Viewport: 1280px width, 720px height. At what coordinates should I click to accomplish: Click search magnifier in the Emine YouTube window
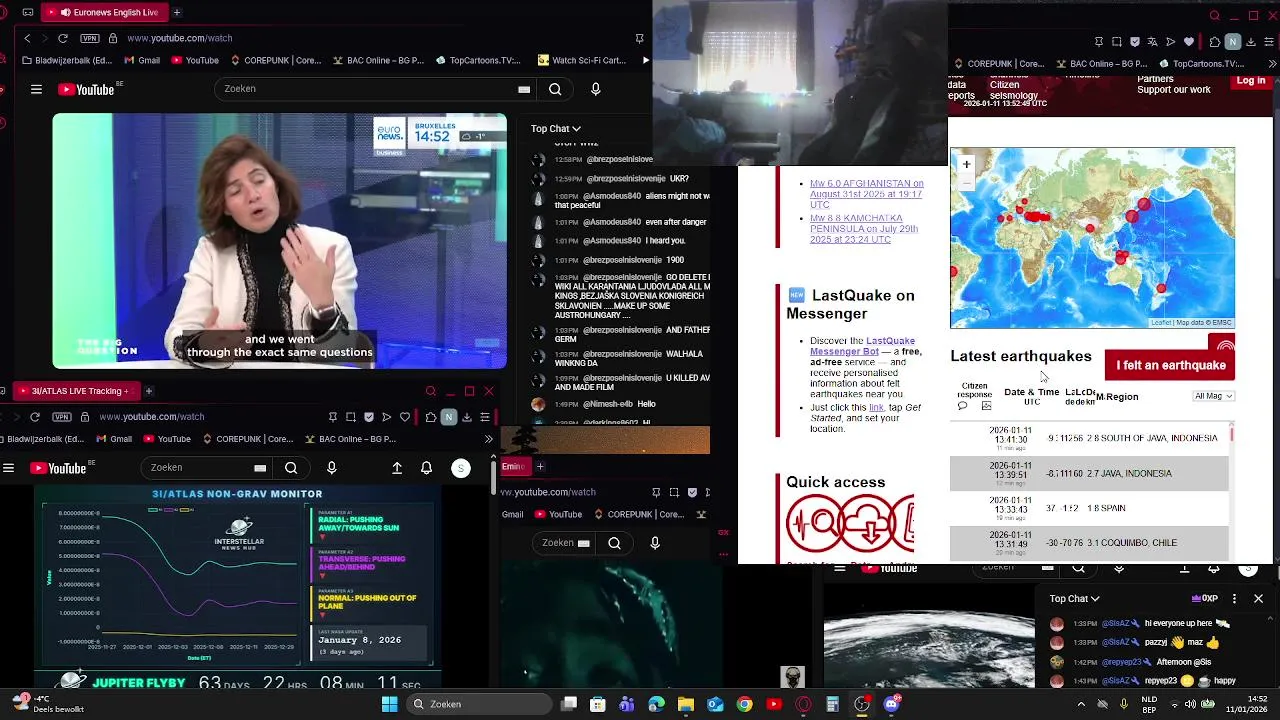(614, 543)
